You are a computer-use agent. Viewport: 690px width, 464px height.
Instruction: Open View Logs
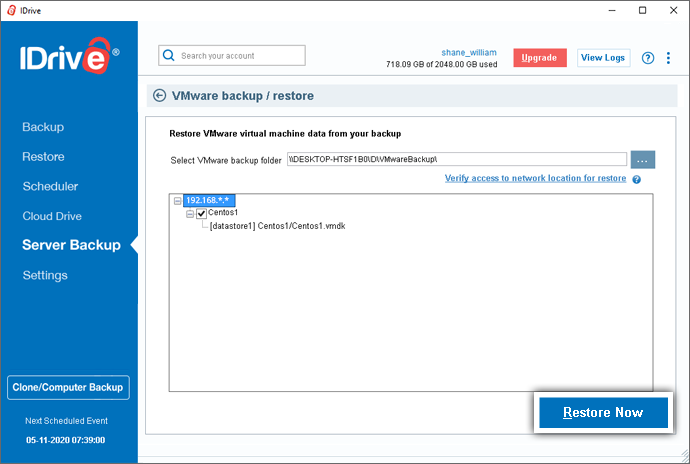(x=603, y=58)
